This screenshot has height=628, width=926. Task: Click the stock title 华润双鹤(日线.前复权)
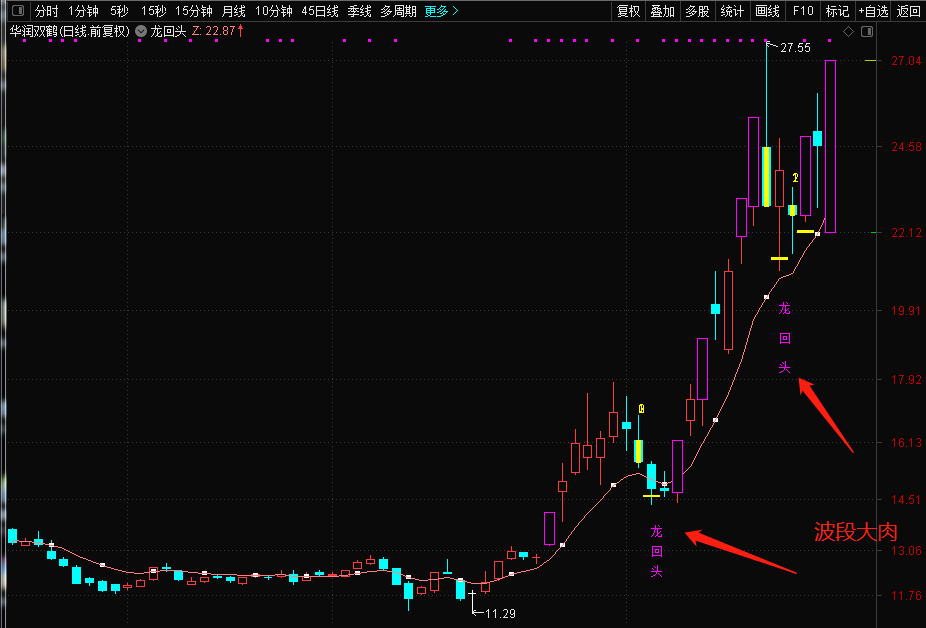pyautogui.click(x=70, y=31)
